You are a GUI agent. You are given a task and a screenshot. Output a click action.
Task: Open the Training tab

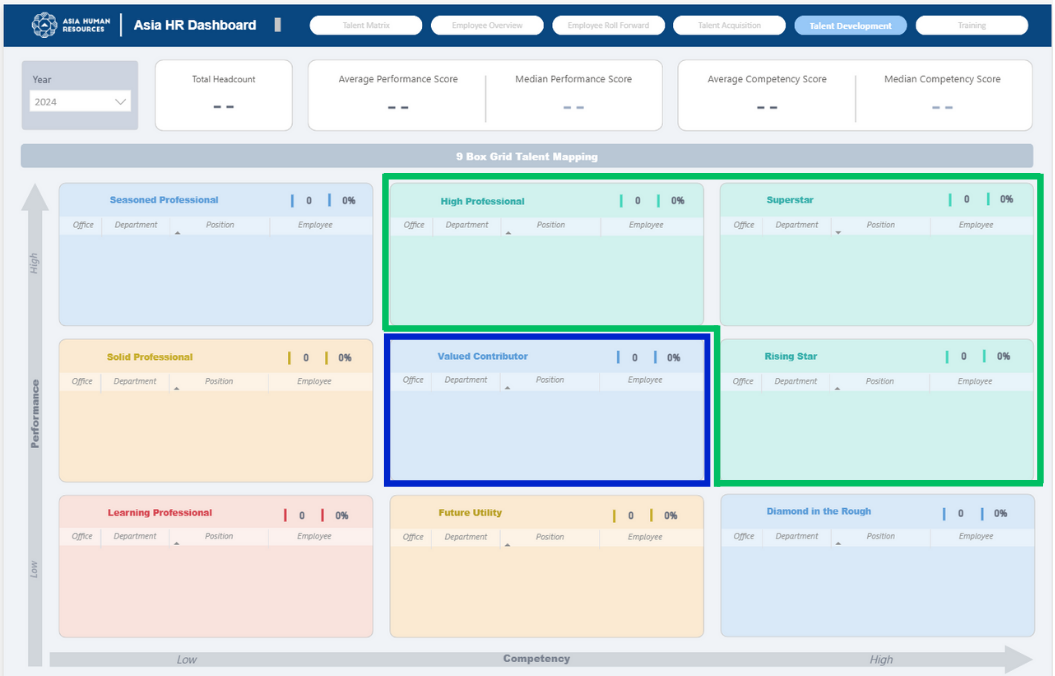[x=971, y=26]
